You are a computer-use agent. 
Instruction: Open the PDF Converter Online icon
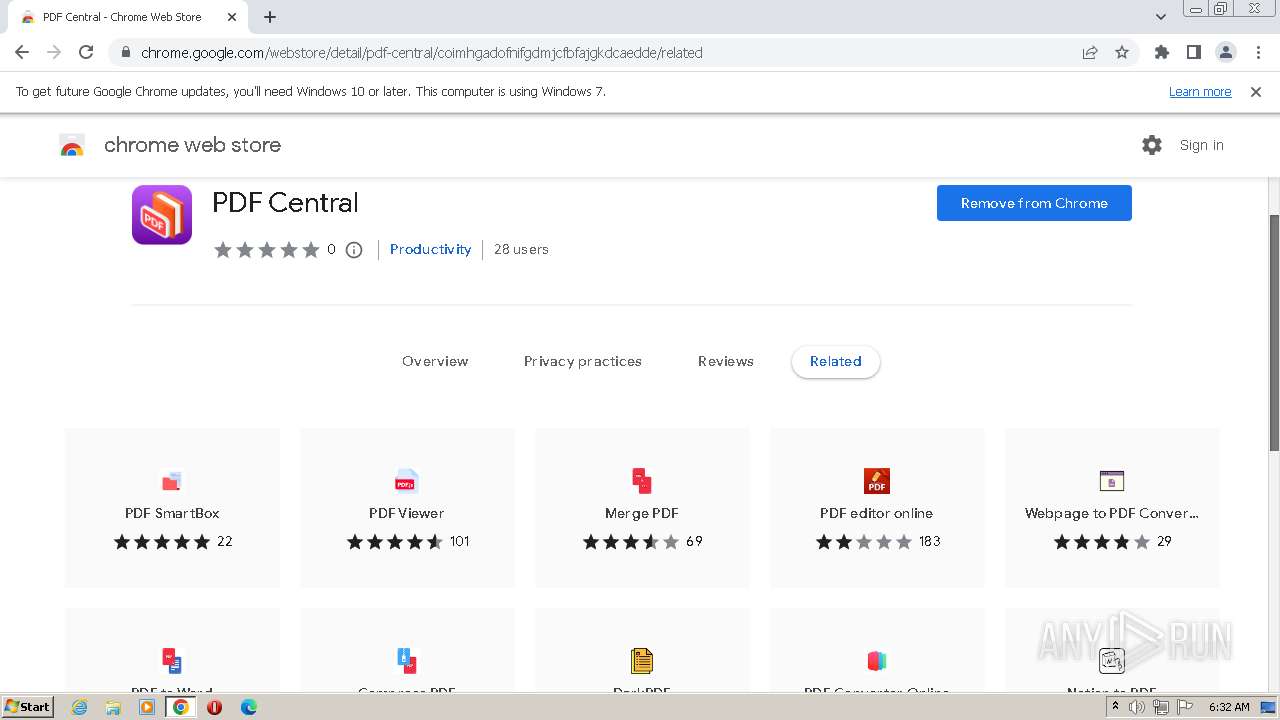tap(877, 660)
